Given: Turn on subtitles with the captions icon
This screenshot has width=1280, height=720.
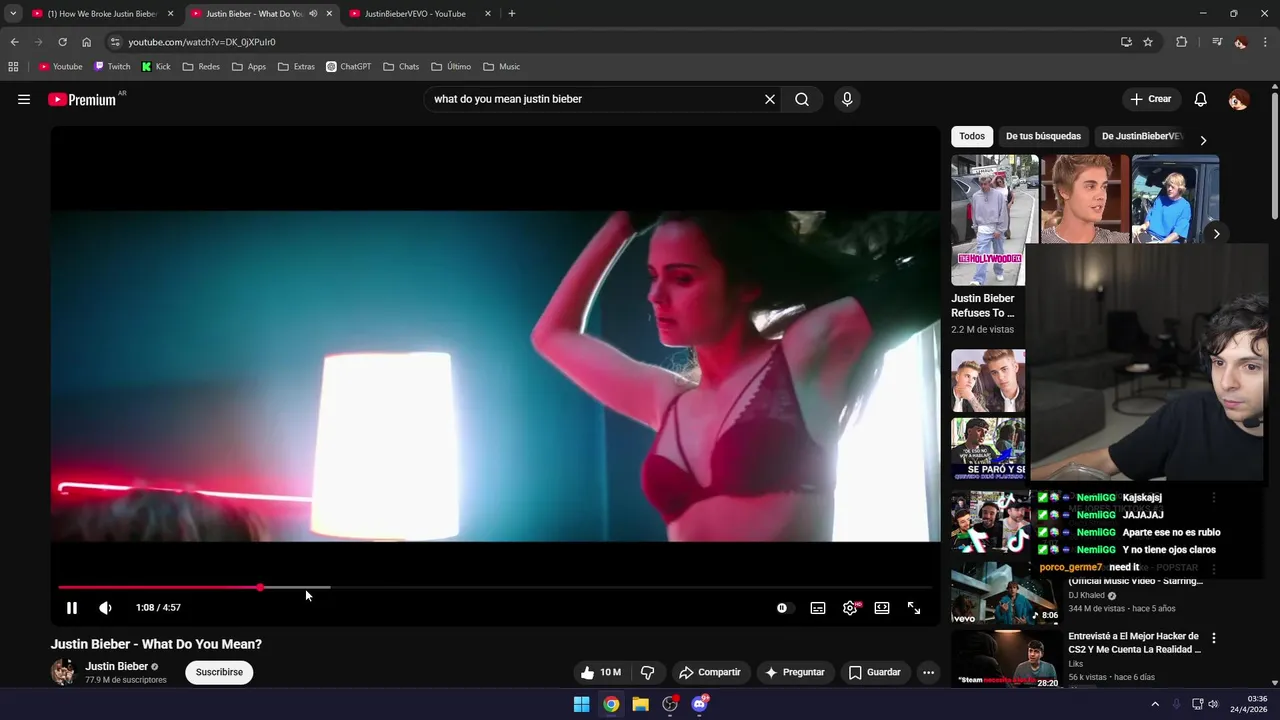Looking at the screenshot, I should pos(818,608).
